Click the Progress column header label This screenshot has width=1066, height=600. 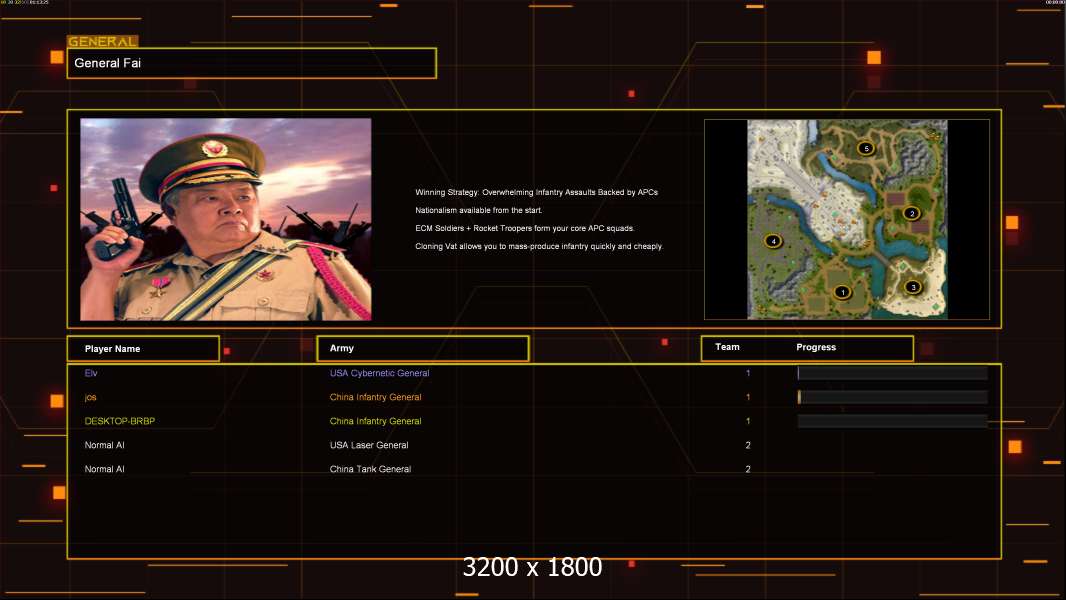point(816,347)
